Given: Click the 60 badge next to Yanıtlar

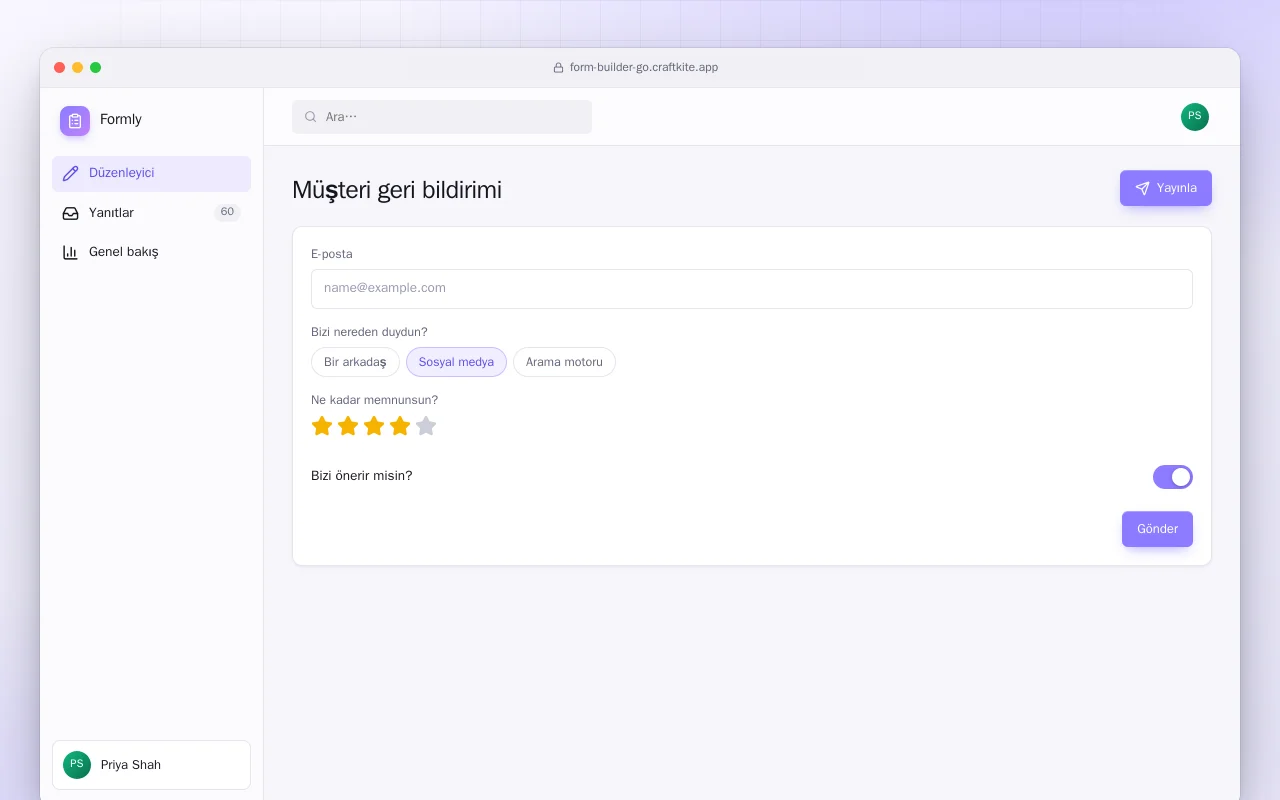Looking at the screenshot, I should (227, 212).
